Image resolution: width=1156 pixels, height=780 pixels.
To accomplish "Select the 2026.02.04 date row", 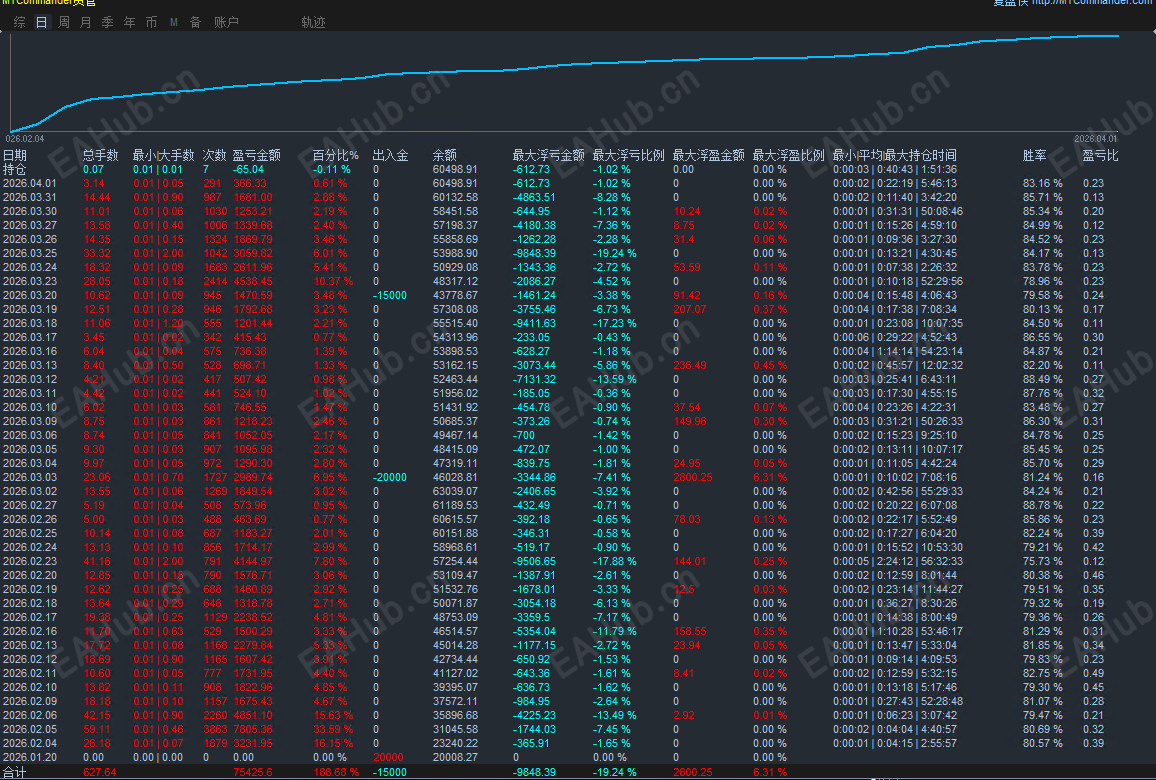I will coord(29,743).
